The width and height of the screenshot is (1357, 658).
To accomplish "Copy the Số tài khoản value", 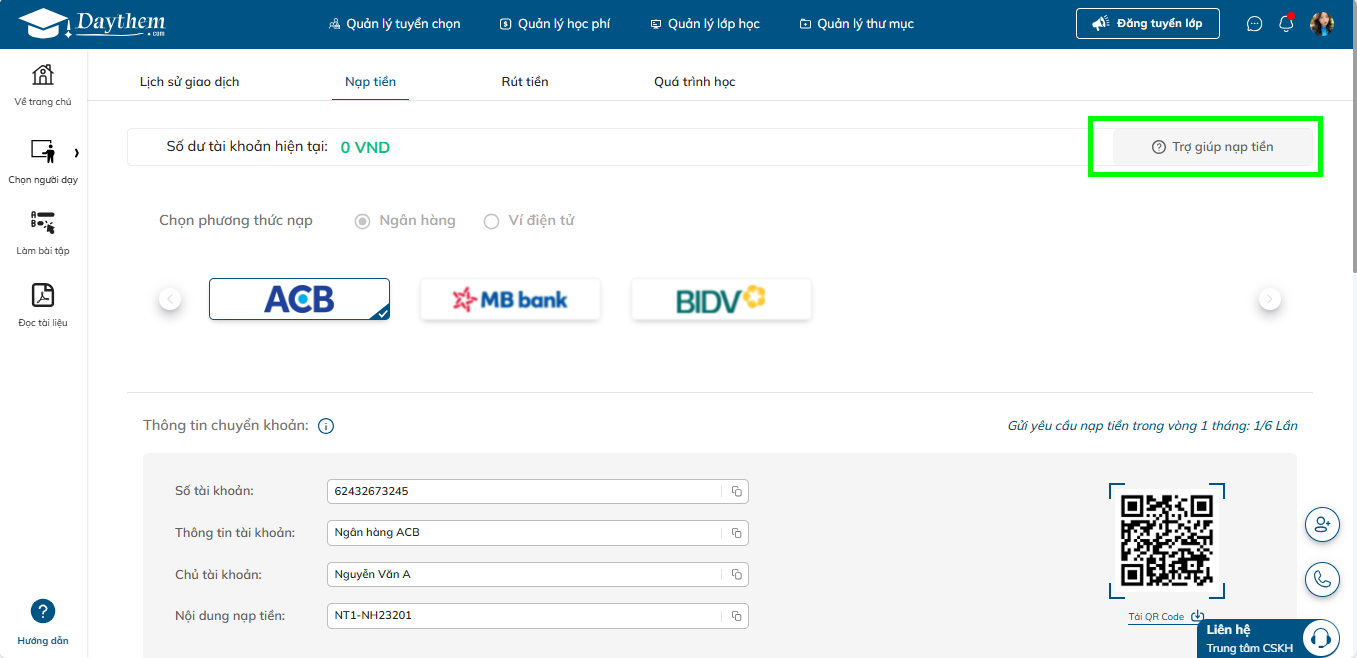I will tap(736, 491).
